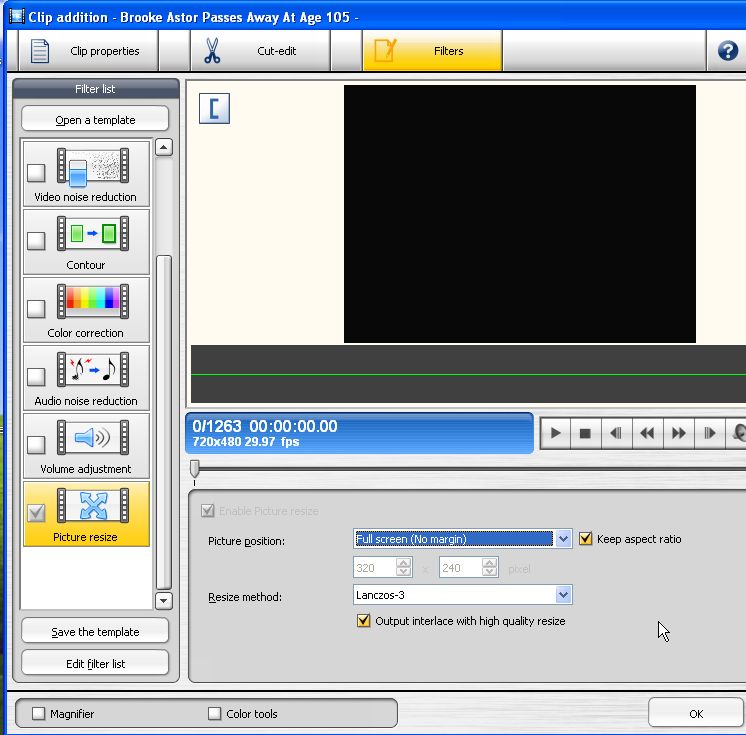Click the height stepper beside 240
746x735 pixels.
(x=489, y=567)
